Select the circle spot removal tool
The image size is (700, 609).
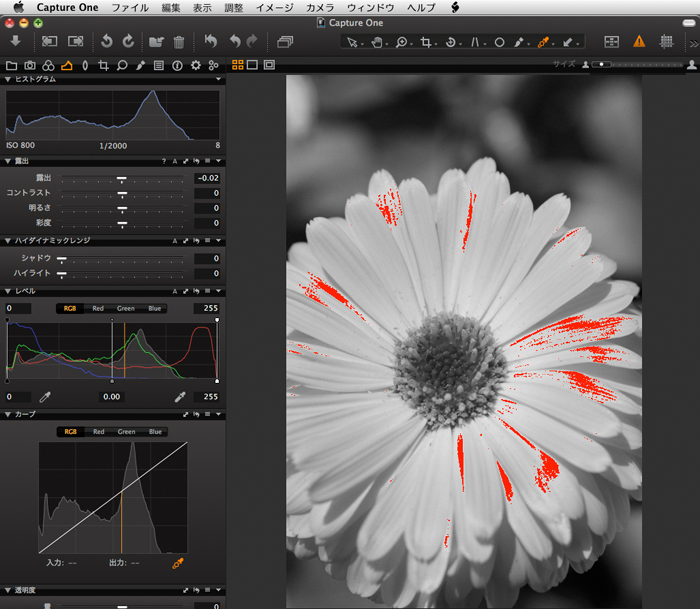click(500, 42)
